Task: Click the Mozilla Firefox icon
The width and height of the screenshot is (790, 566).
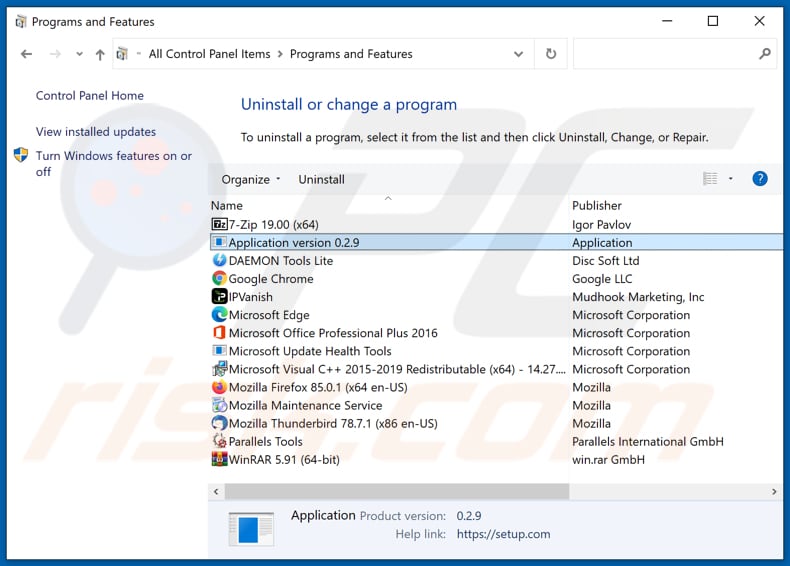Action: pyautogui.click(x=219, y=387)
